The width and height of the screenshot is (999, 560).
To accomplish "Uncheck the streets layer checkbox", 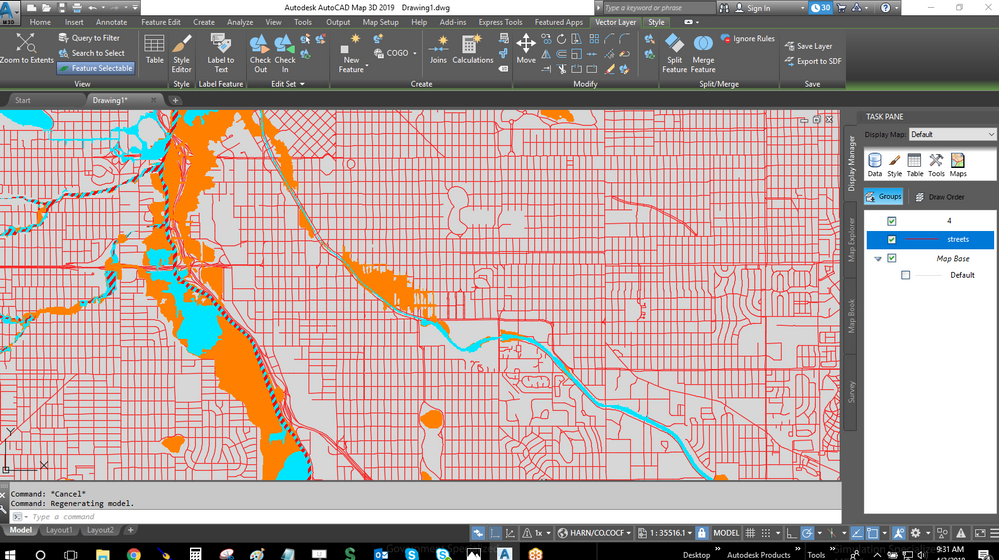I will coord(891,240).
